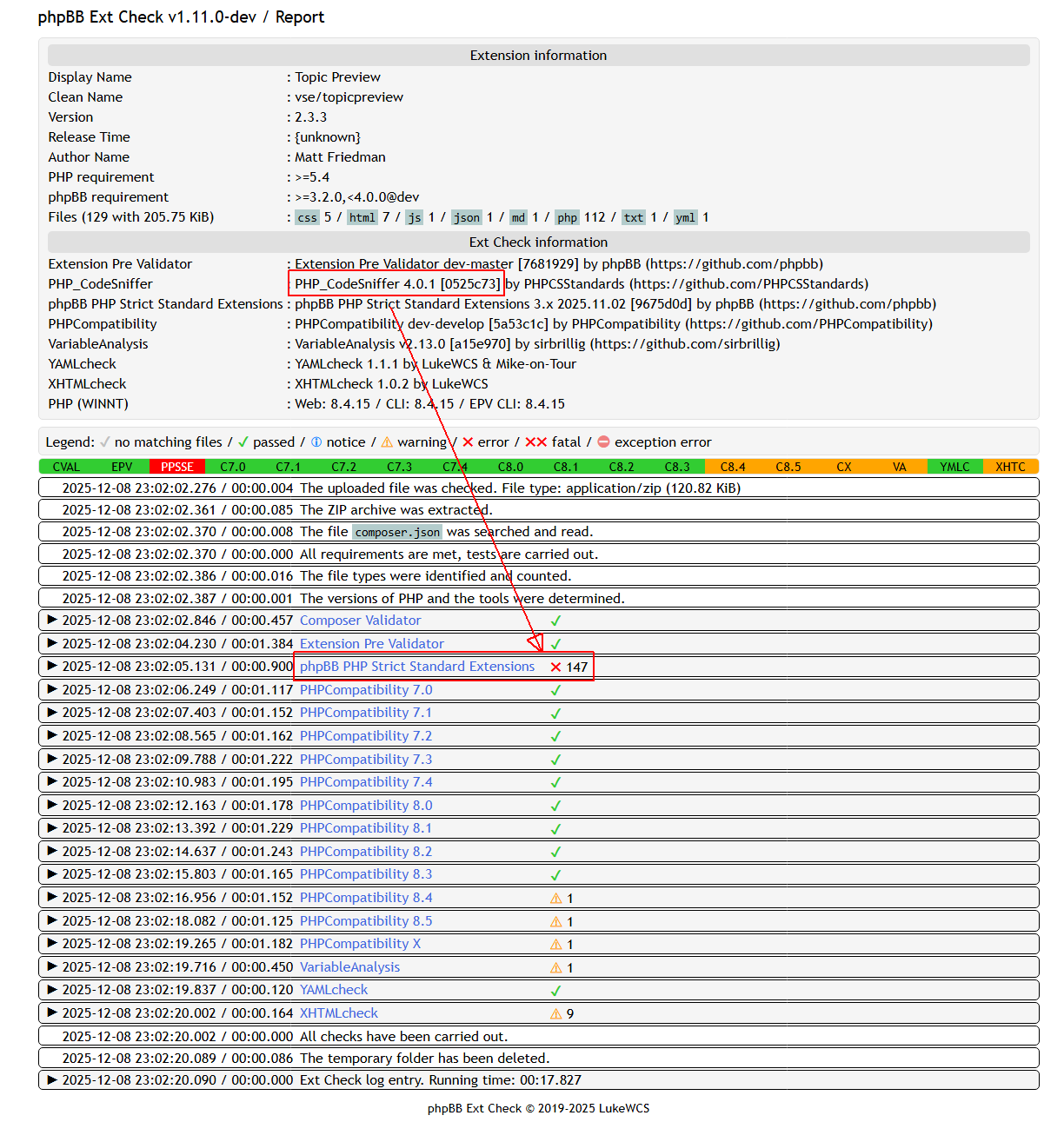Screen dimensions: 1064x1122
Task: Select the green CVAL status segment
Action: coord(66,467)
